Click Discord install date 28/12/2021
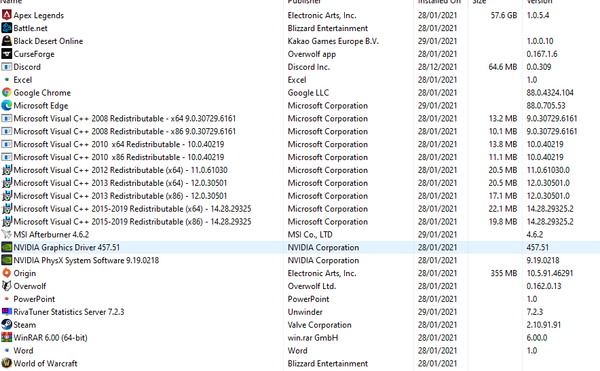 [x=437, y=67]
